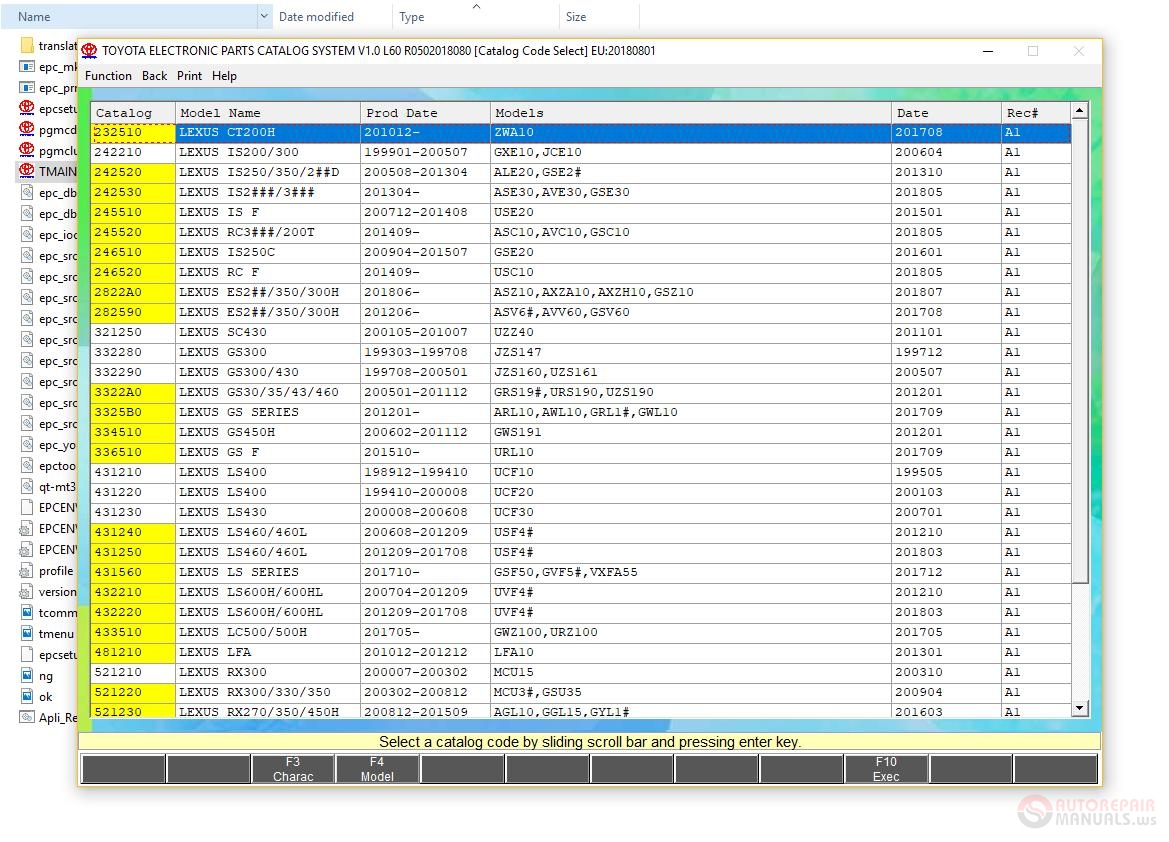Select the translat folder icon in Explorer
1169x842 pixels.
(x=27, y=45)
